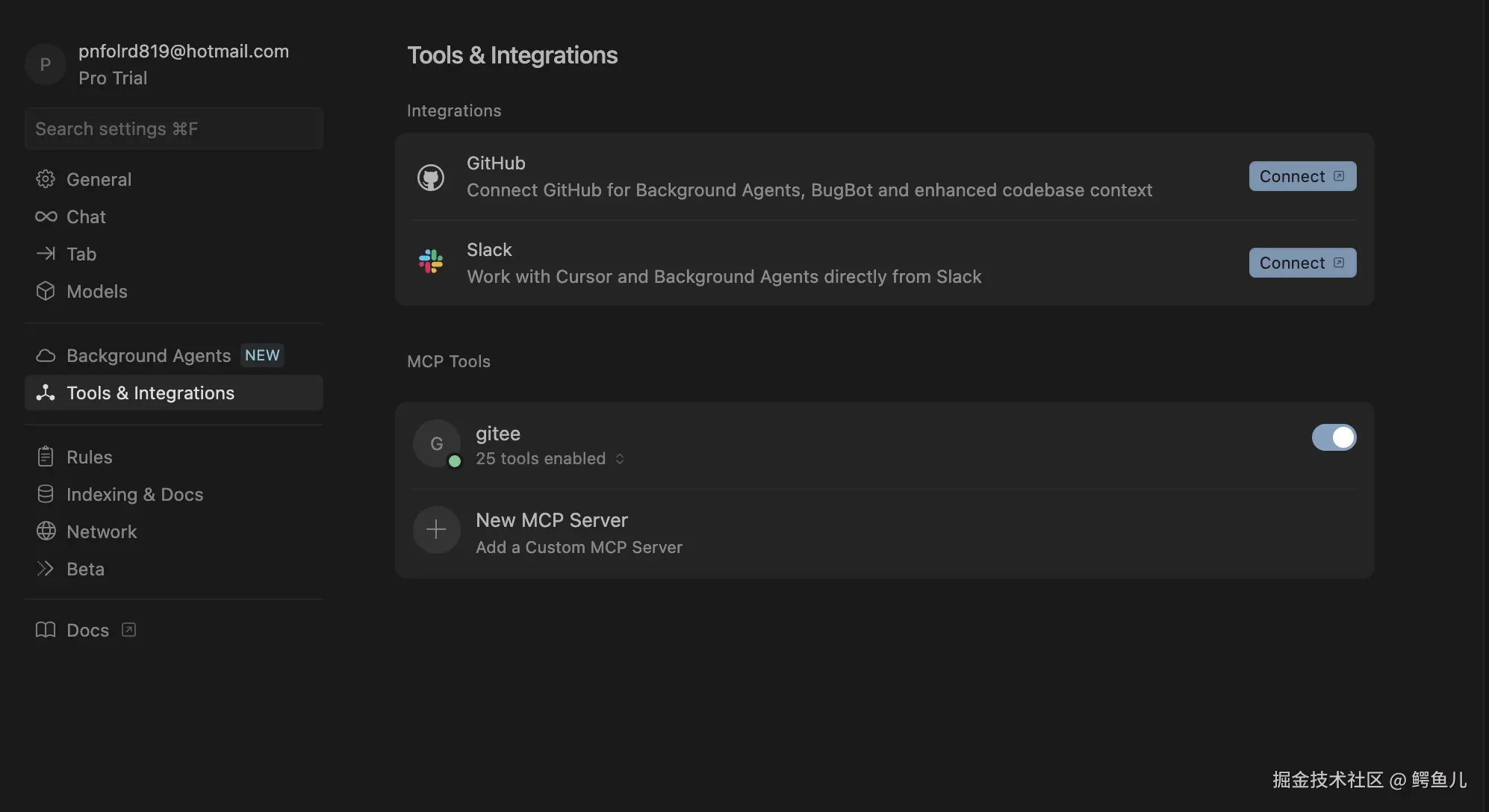Connect the GitHub integration
This screenshot has width=1489, height=812.
[x=1302, y=176]
